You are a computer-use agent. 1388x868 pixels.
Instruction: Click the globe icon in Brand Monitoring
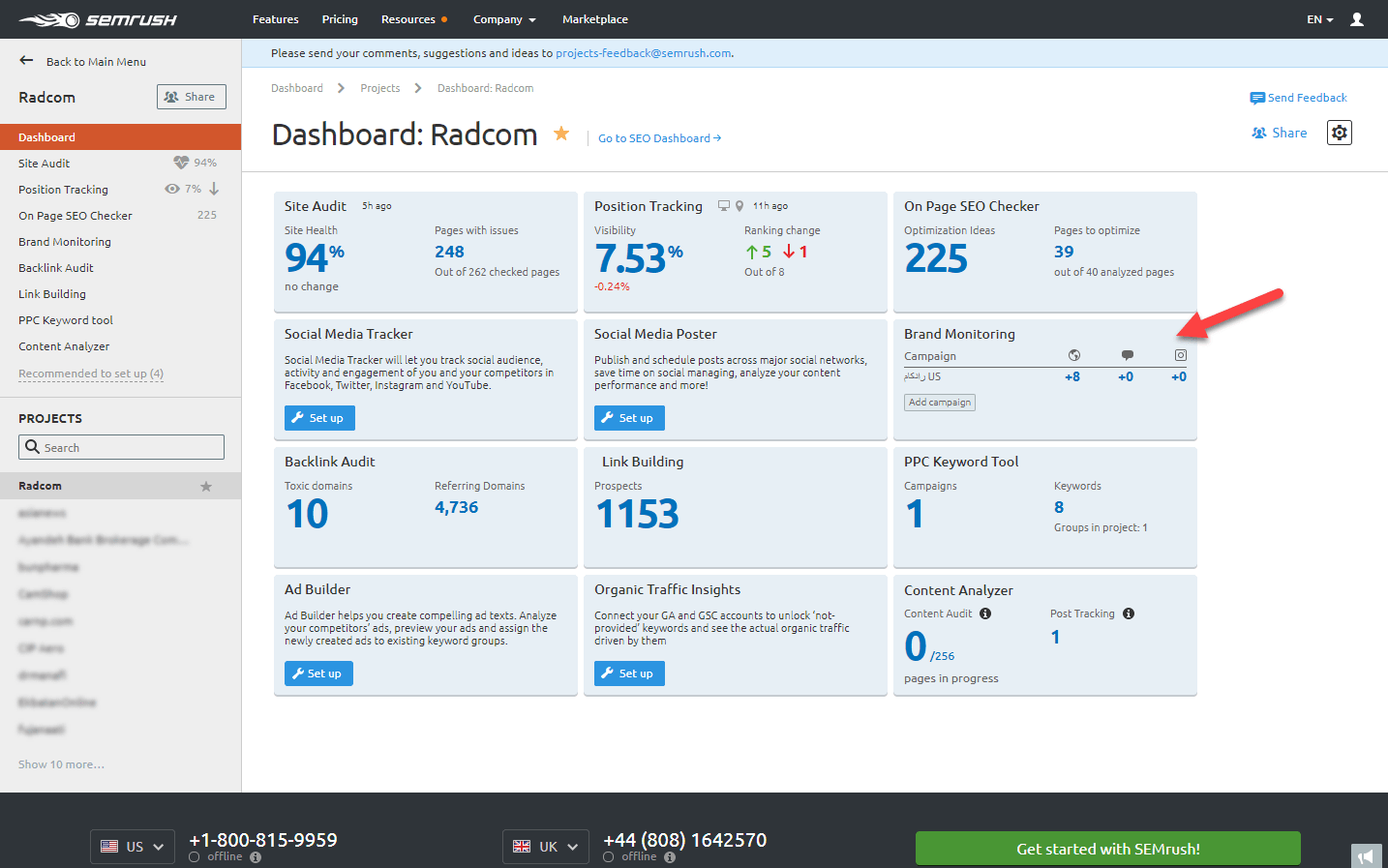coord(1073,355)
